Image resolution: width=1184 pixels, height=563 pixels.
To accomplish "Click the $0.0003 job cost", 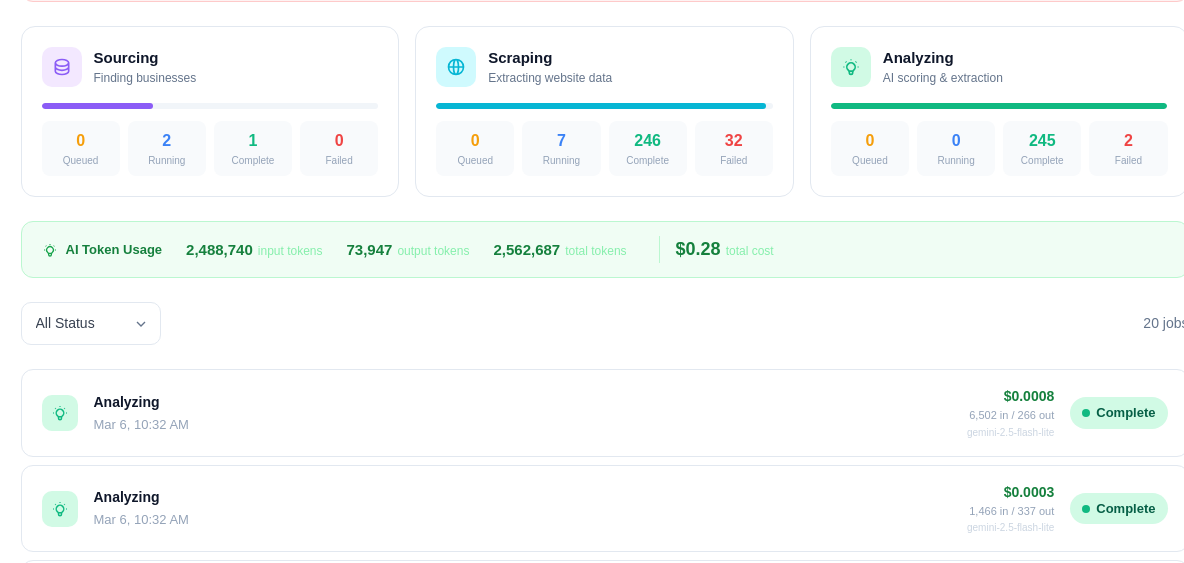I will [x=1029, y=492].
